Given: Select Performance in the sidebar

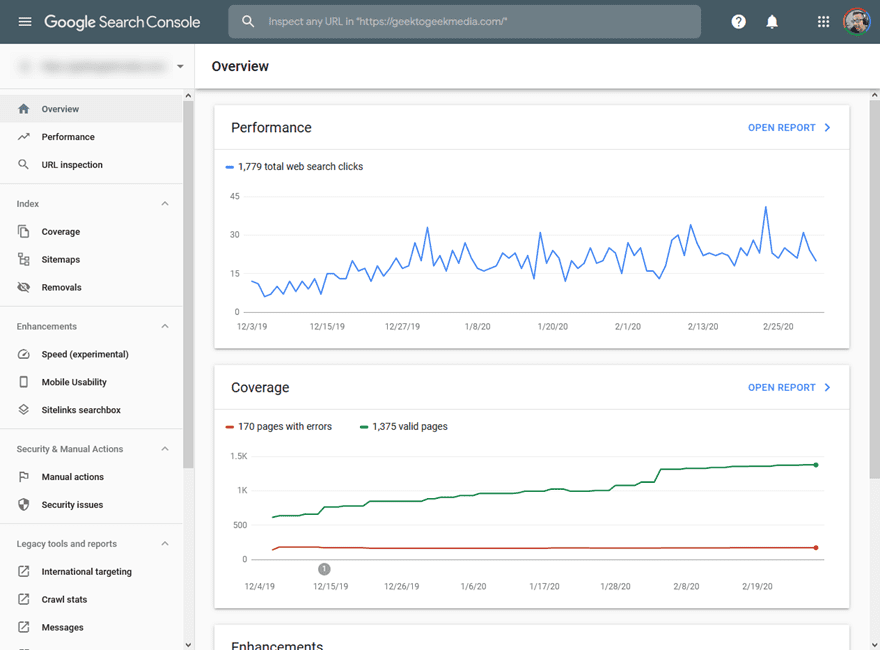Looking at the screenshot, I should click(68, 137).
